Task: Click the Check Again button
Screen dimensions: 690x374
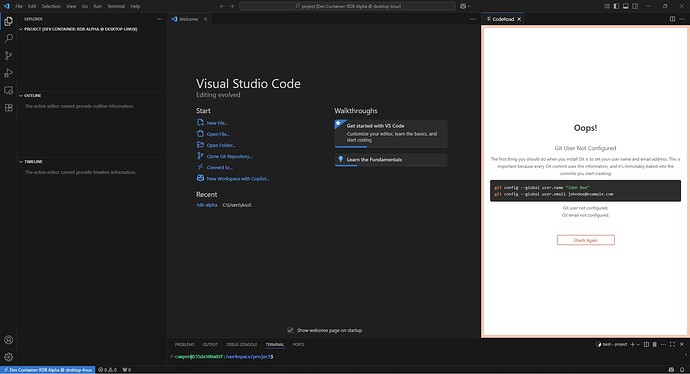Action: point(585,240)
